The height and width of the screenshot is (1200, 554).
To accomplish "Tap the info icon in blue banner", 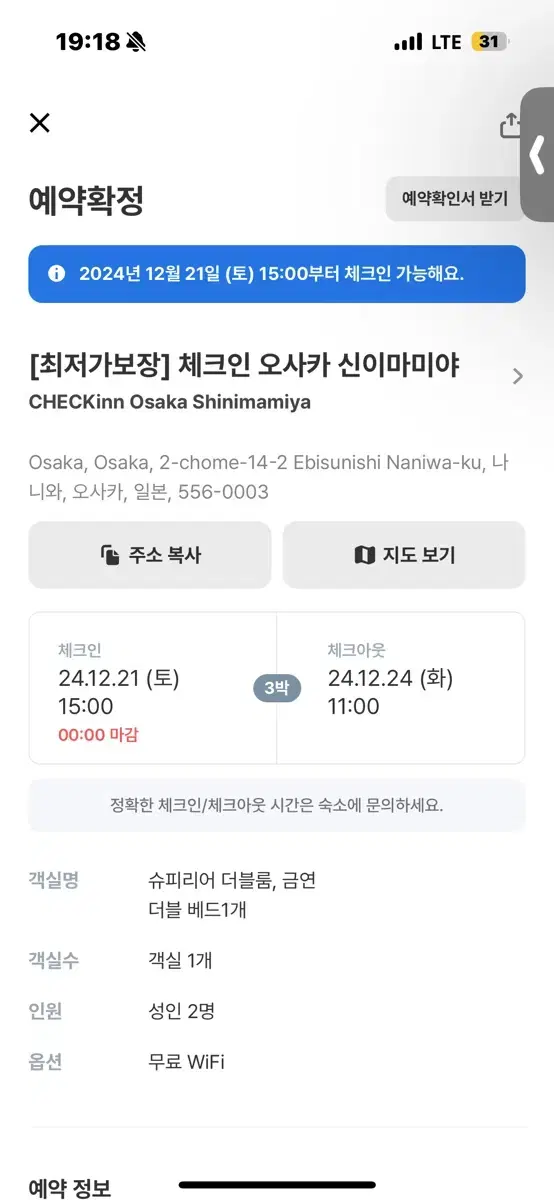I will 56,273.
